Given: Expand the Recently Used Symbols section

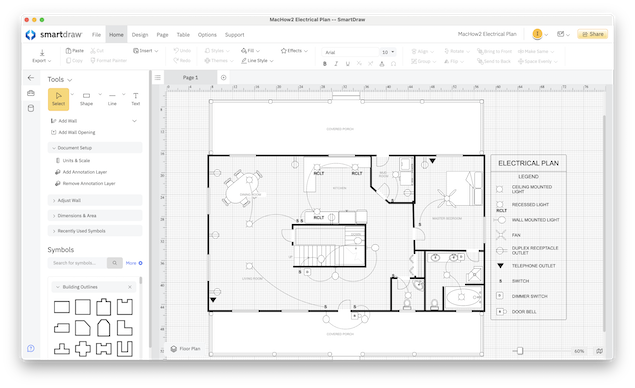Looking at the screenshot, I should click(x=95, y=231).
